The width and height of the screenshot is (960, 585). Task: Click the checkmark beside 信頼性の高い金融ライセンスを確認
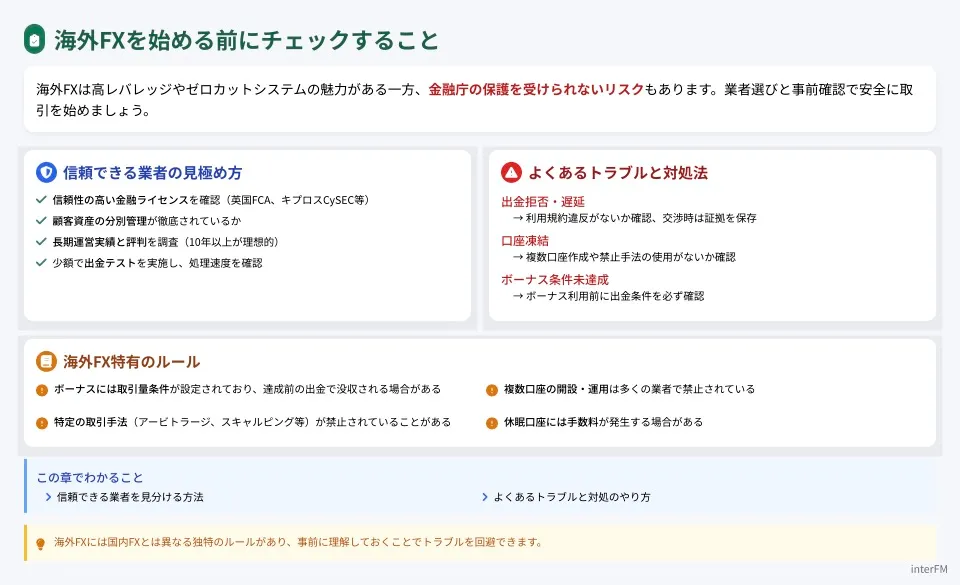(x=40, y=200)
